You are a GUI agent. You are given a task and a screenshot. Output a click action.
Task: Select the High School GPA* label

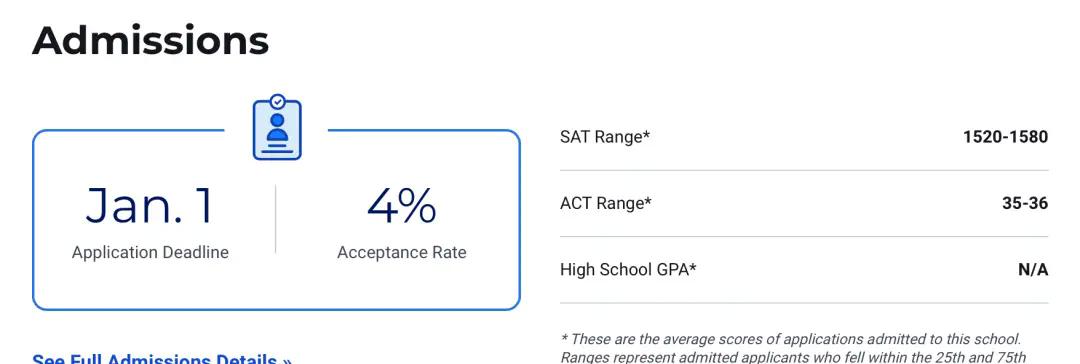click(x=628, y=270)
